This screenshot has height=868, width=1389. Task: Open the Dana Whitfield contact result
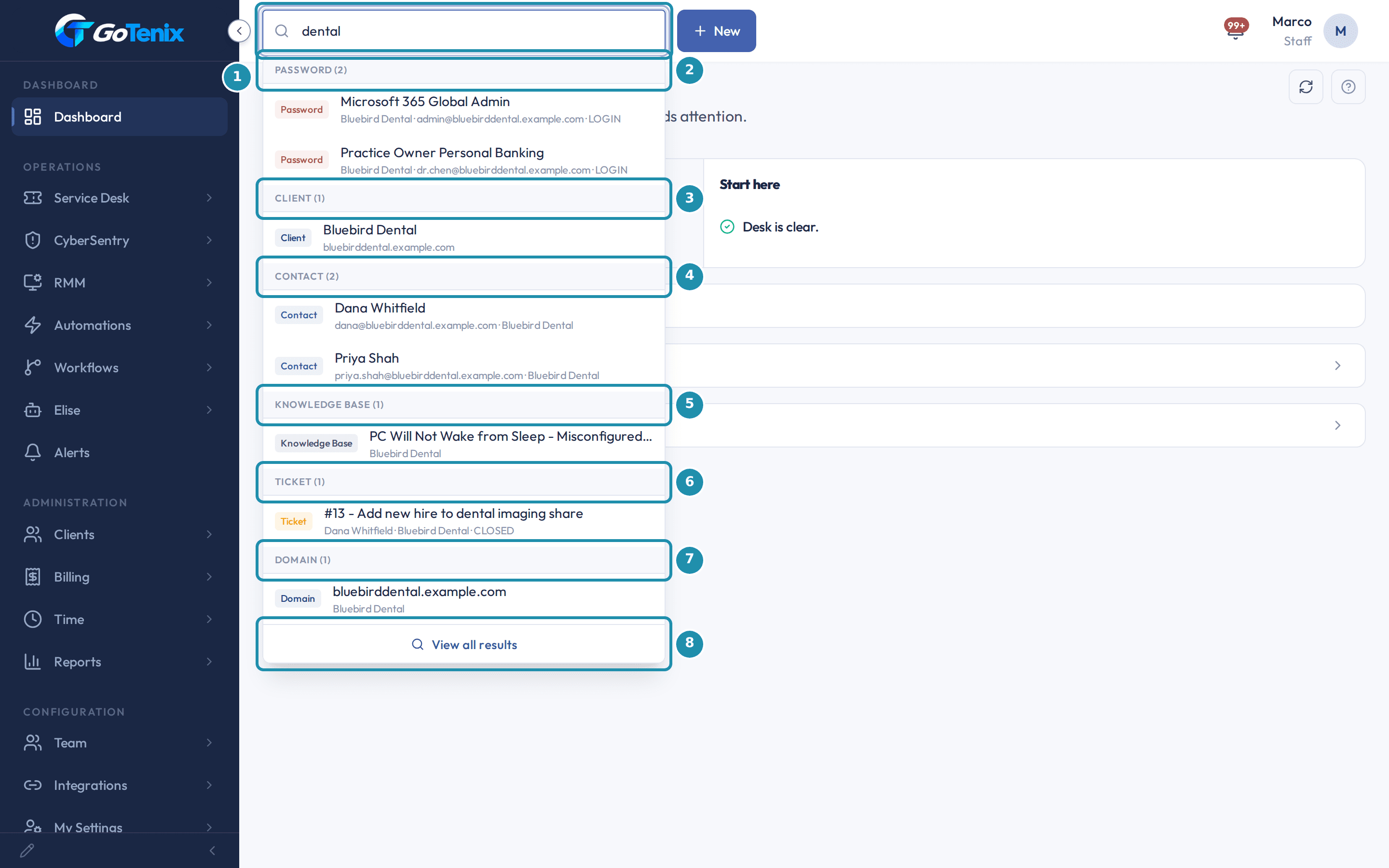tap(464, 316)
